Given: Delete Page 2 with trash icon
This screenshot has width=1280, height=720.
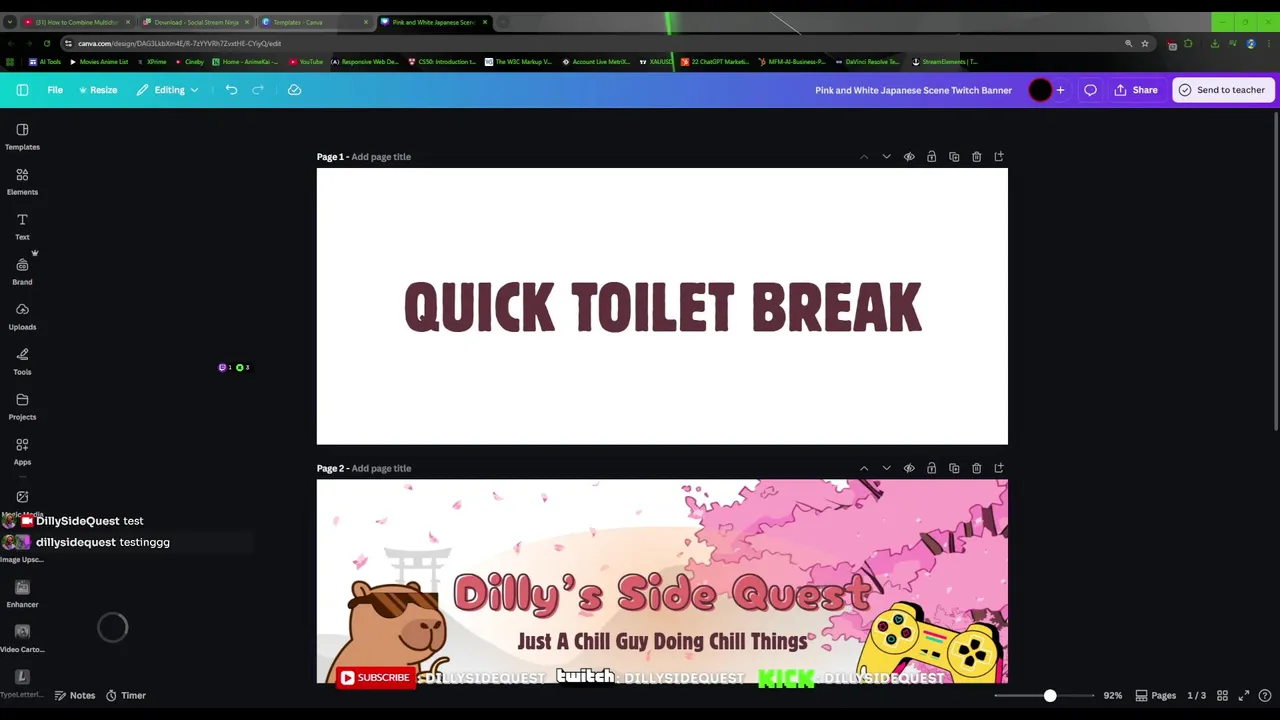Looking at the screenshot, I should click(976, 468).
